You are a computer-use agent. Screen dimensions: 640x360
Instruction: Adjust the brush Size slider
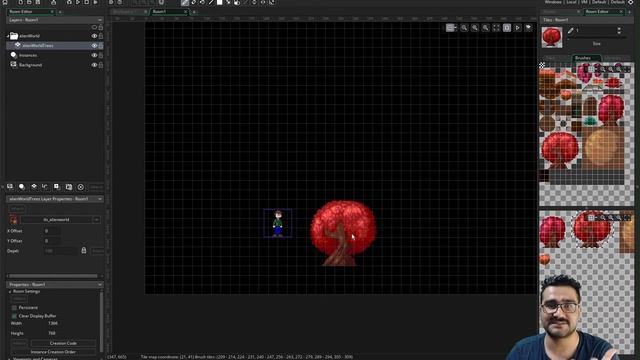(x=596, y=38)
